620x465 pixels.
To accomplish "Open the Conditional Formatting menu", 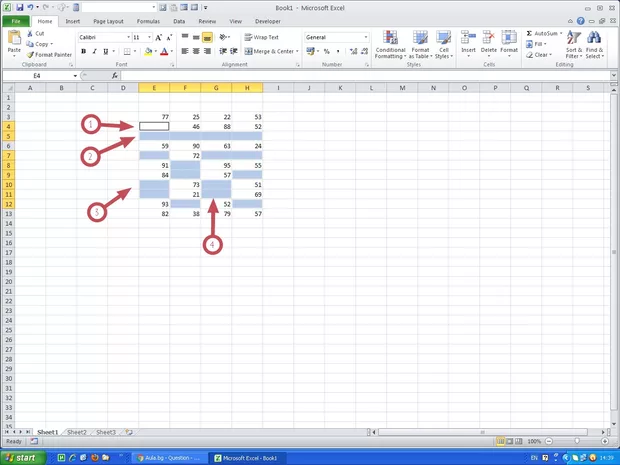I will [x=390, y=45].
